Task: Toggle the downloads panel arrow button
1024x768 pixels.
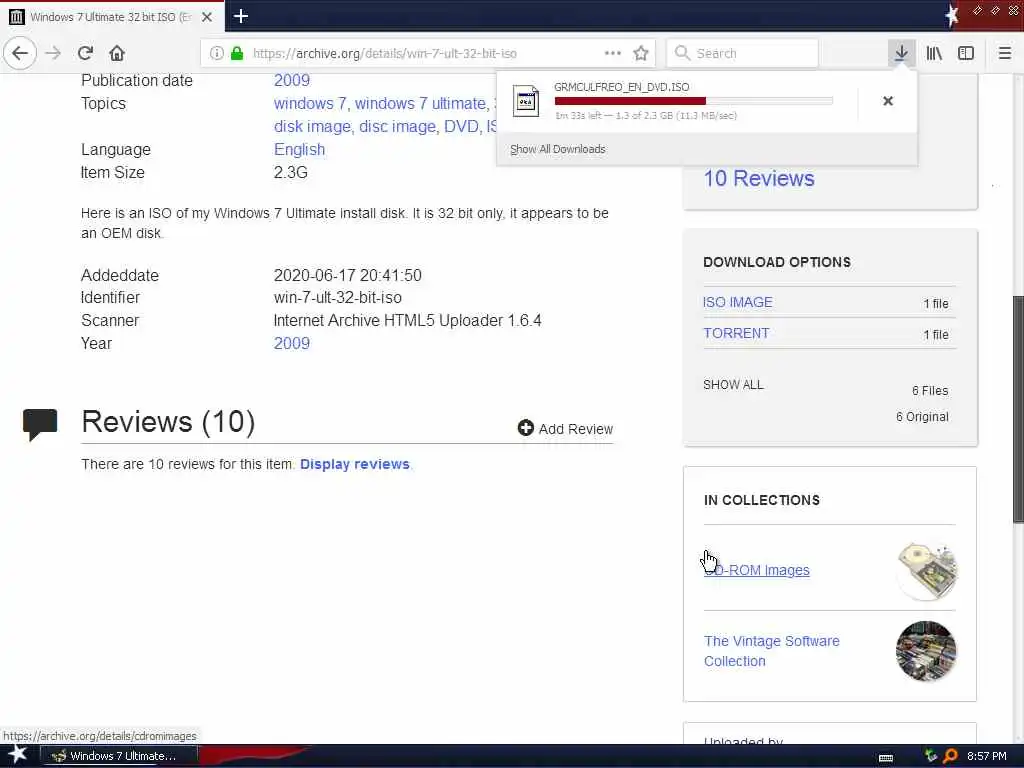Action: (x=901, y=53)
